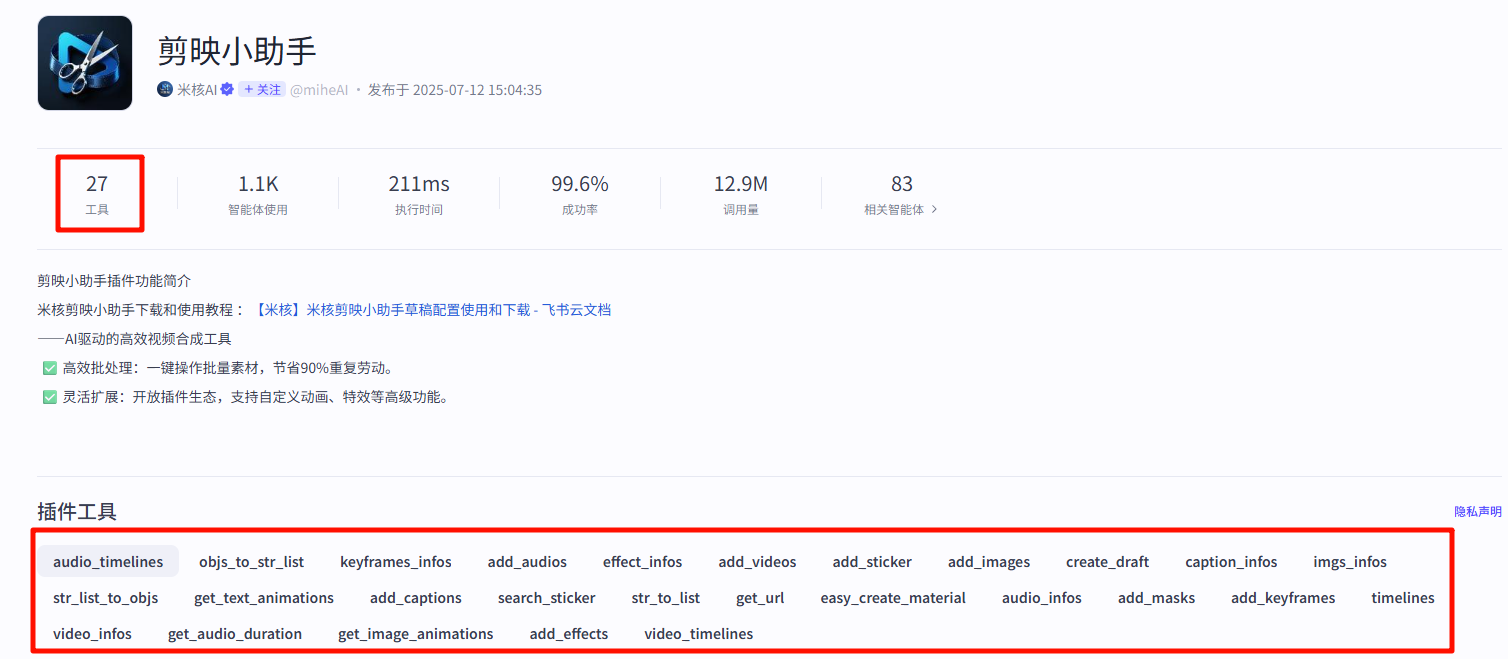Click the green check before 灵活扩展
Screen dimensions: 1508x659
[x=49, y=397]
